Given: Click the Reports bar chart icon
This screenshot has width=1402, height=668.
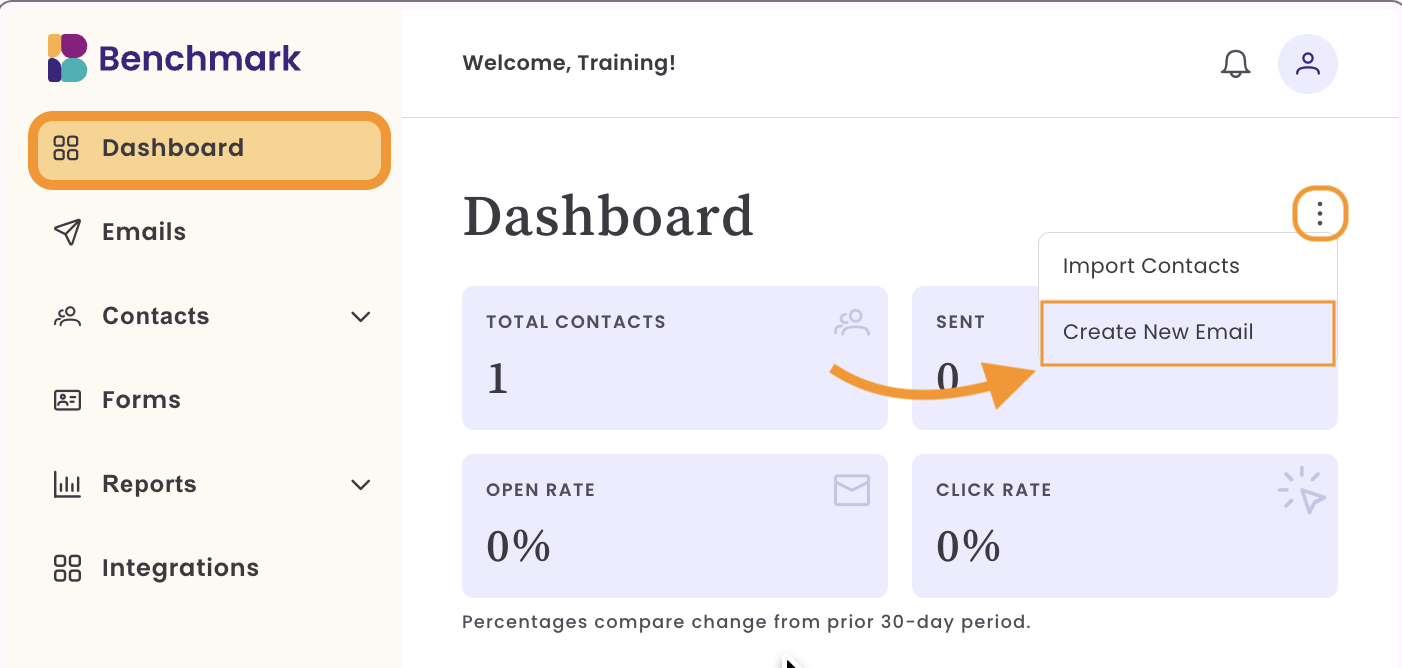Looking at the screenshot, I should point(66,484).
